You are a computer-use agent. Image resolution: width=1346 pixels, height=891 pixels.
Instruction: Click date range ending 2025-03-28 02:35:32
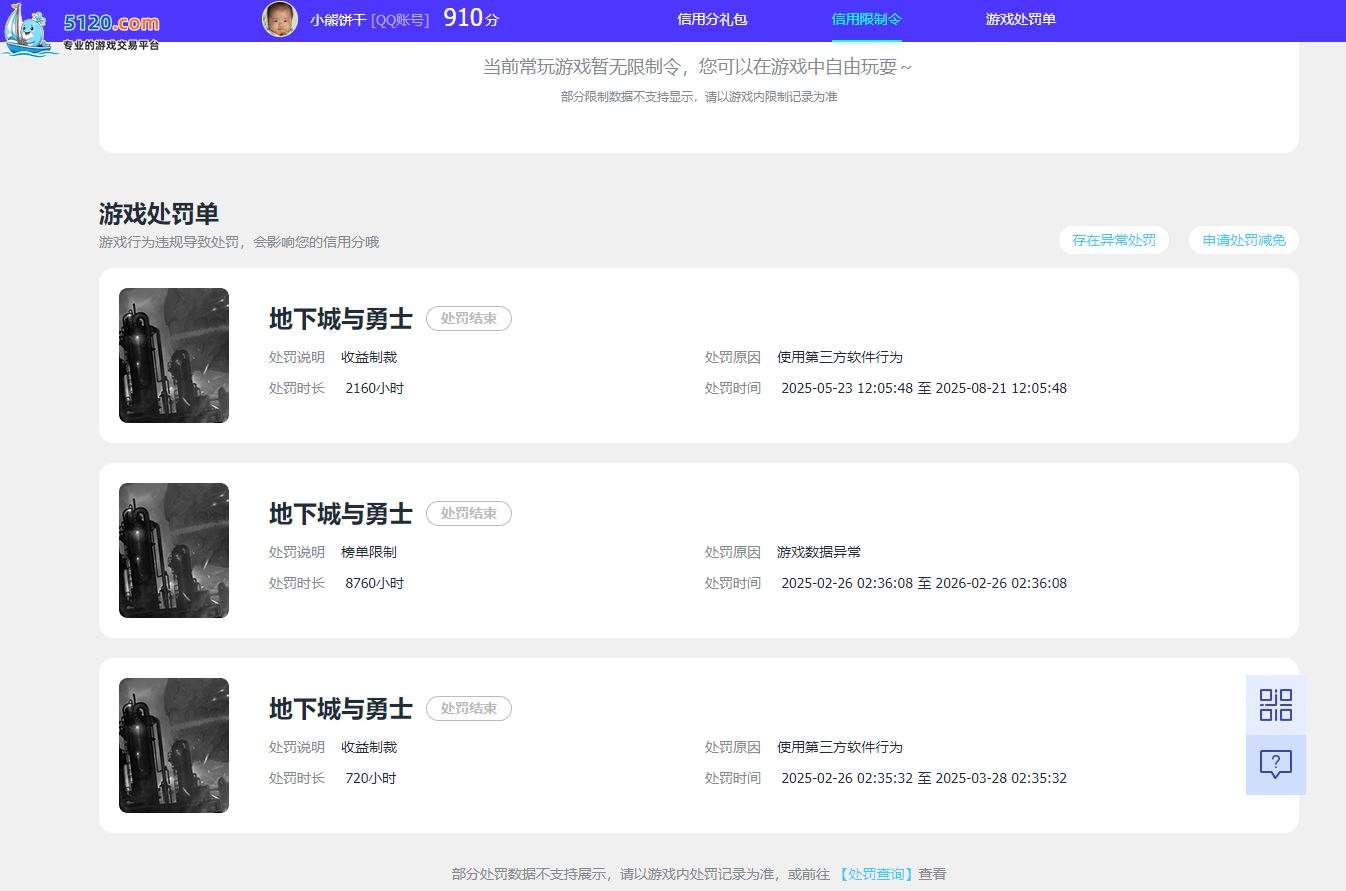(x=923, y=778)
